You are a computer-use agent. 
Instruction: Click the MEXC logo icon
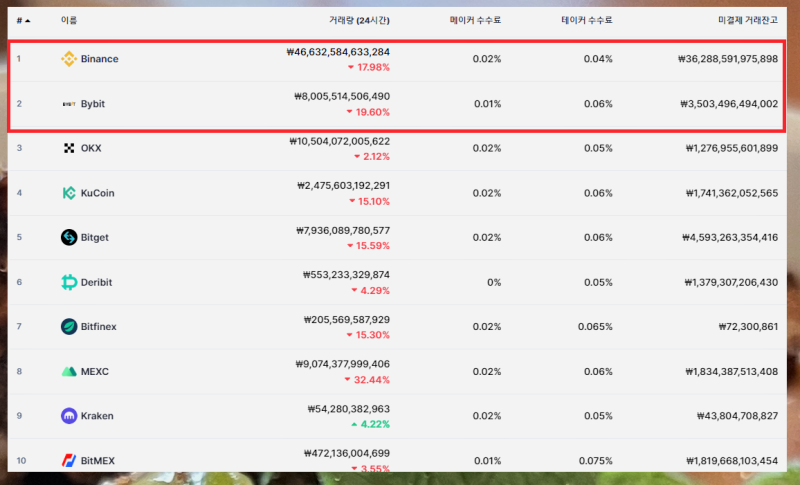point(69,371)
